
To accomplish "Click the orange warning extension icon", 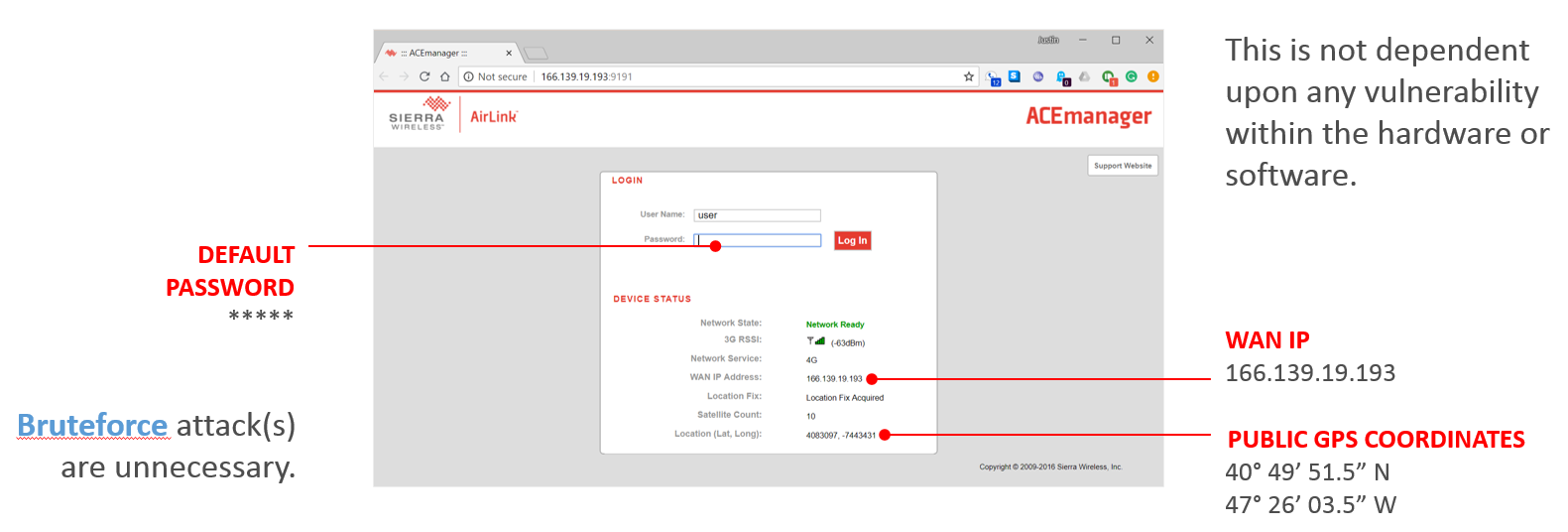I will (1152, 76).
